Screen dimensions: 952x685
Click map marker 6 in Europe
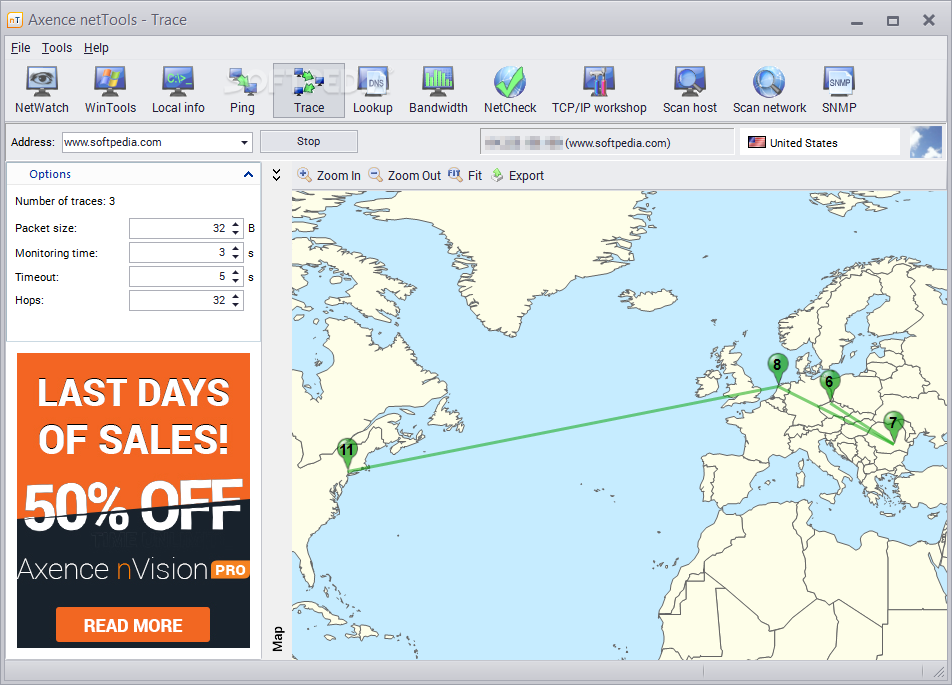coord(829,385)
